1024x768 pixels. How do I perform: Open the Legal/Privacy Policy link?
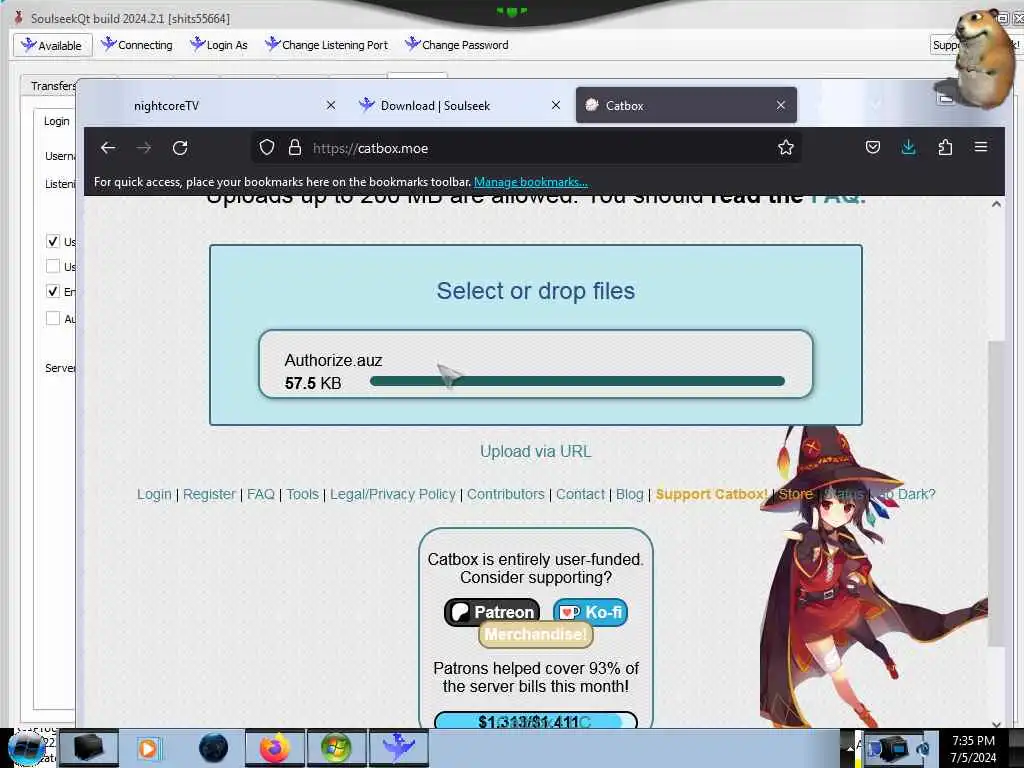[392, 494]
